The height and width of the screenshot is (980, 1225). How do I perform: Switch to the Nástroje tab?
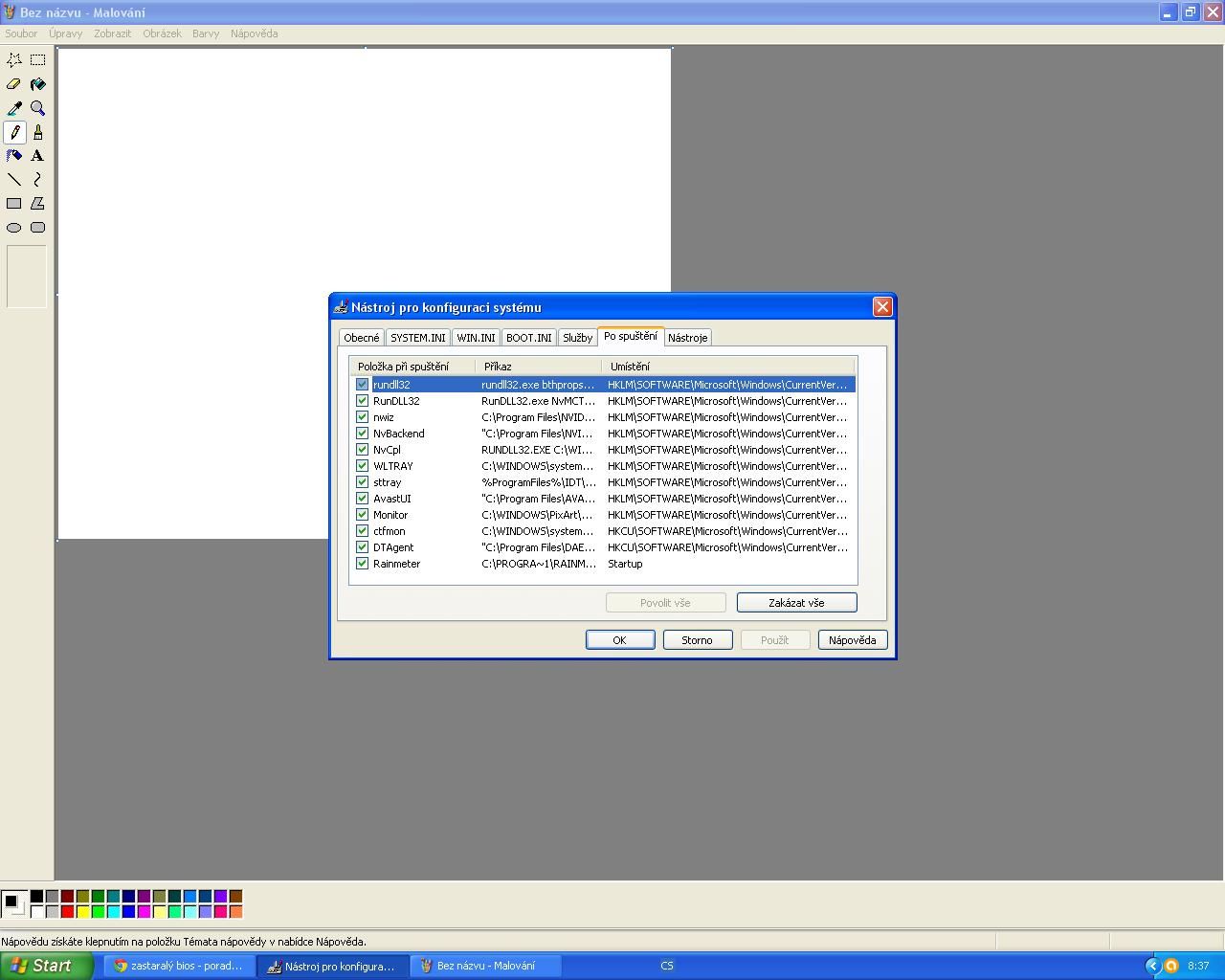pos(688,338)
